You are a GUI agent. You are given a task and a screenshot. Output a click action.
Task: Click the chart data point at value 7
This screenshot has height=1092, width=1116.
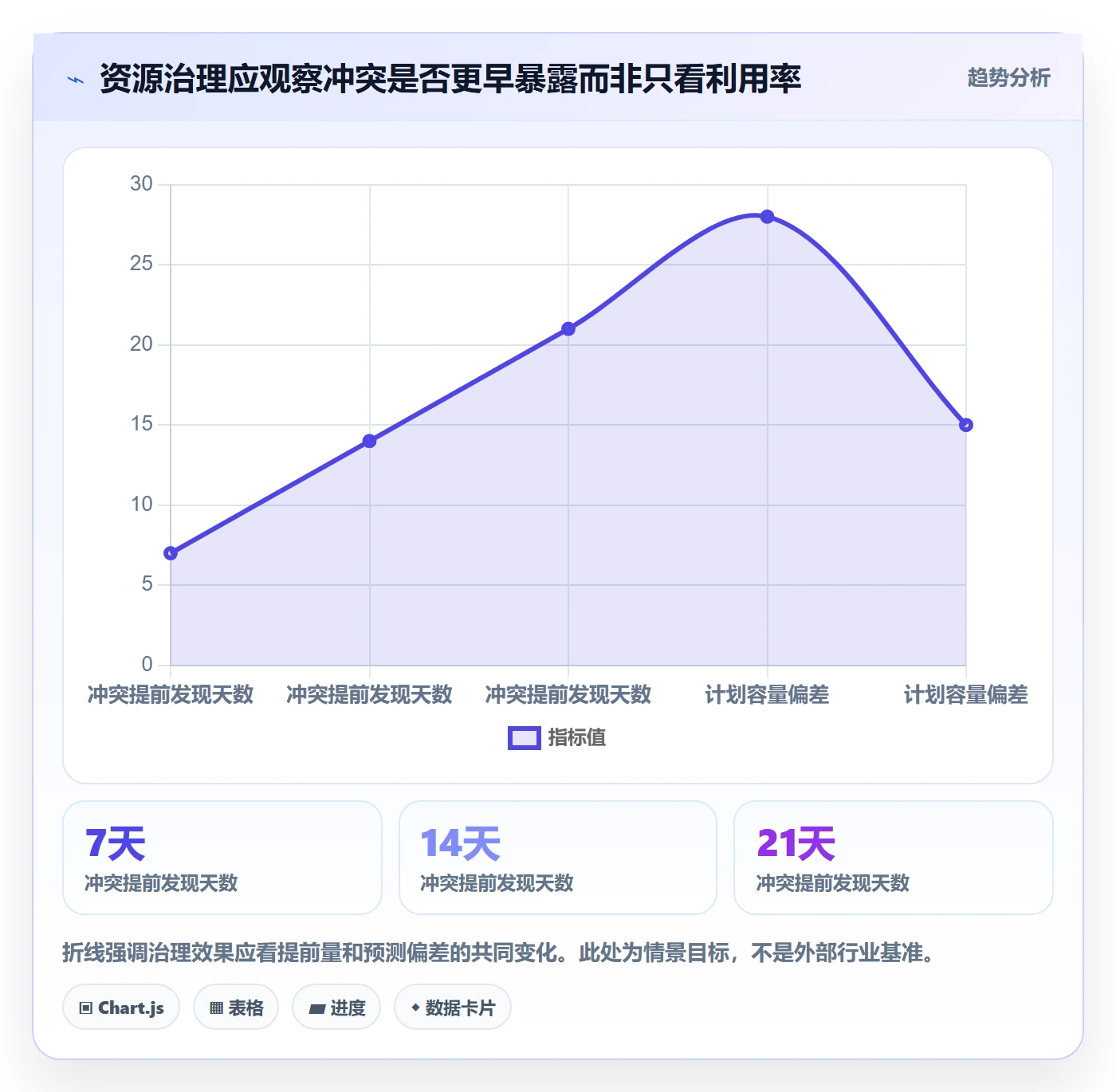point(171,553)
